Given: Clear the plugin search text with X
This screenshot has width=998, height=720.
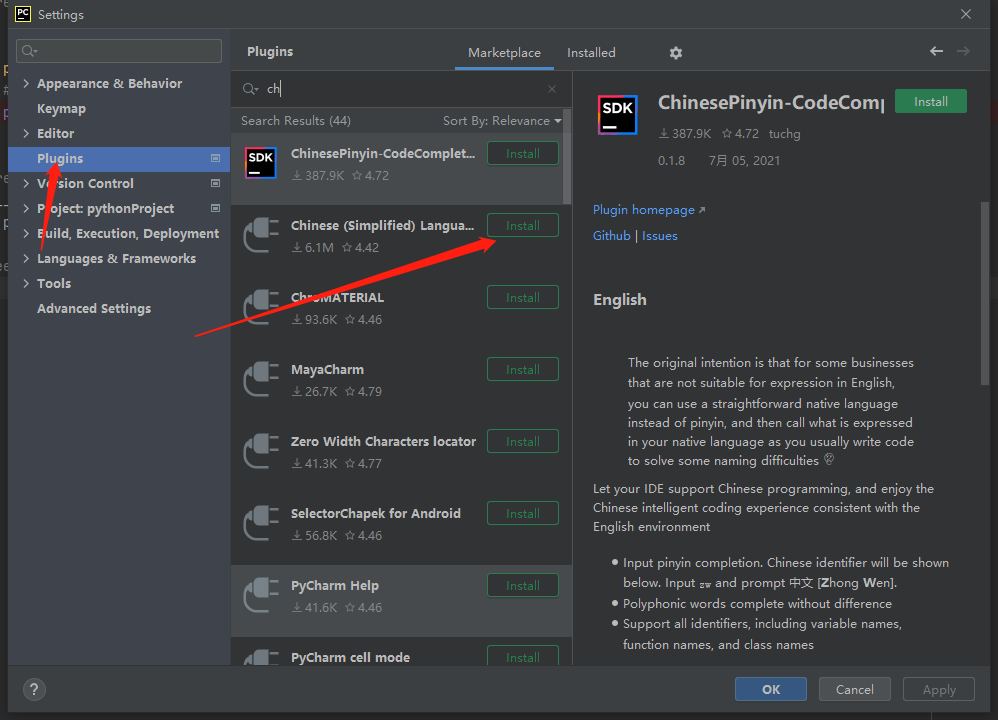Looking at the screenshot, I should 552,89.
